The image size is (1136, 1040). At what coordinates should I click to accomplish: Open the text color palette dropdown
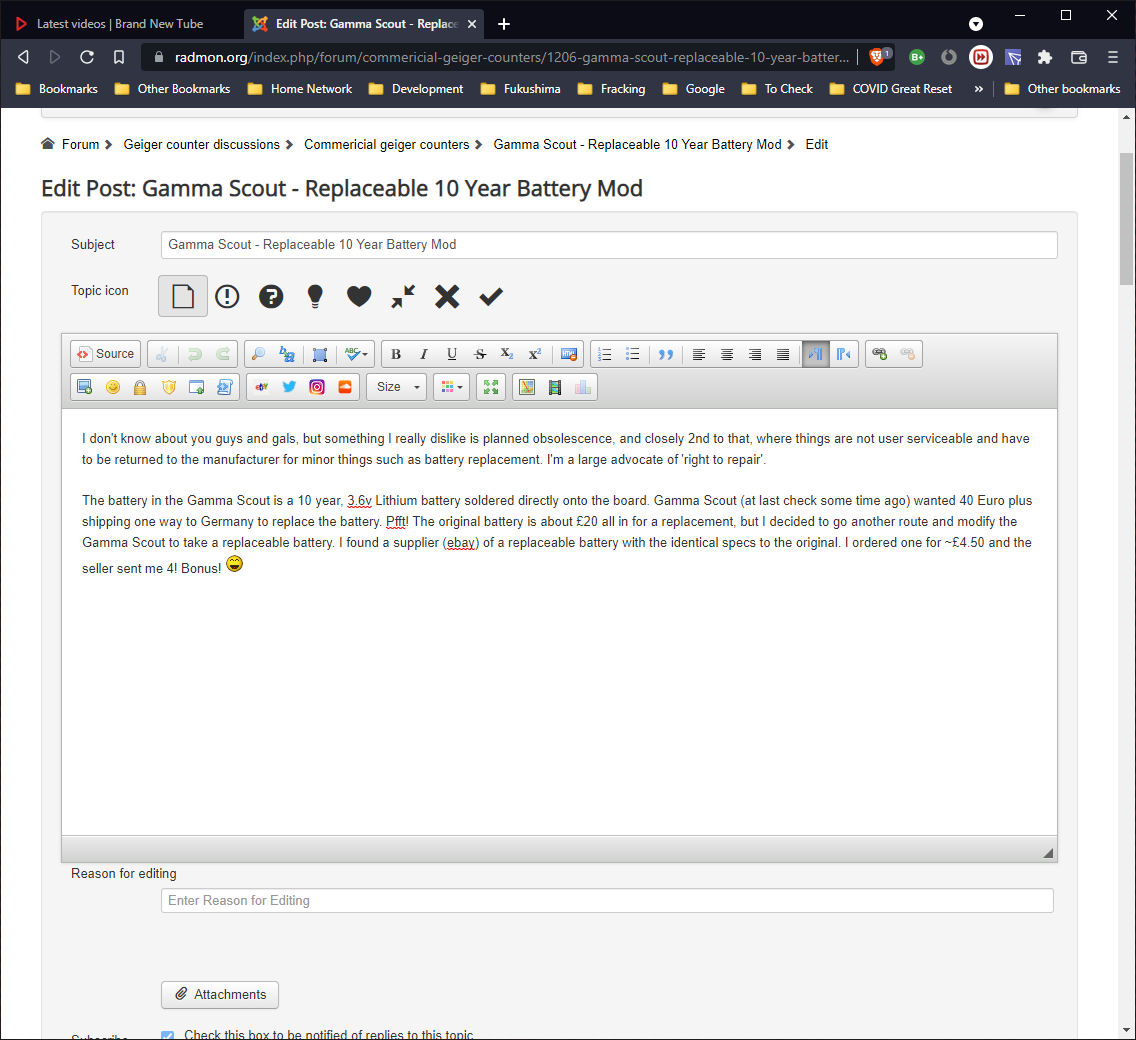451,388
